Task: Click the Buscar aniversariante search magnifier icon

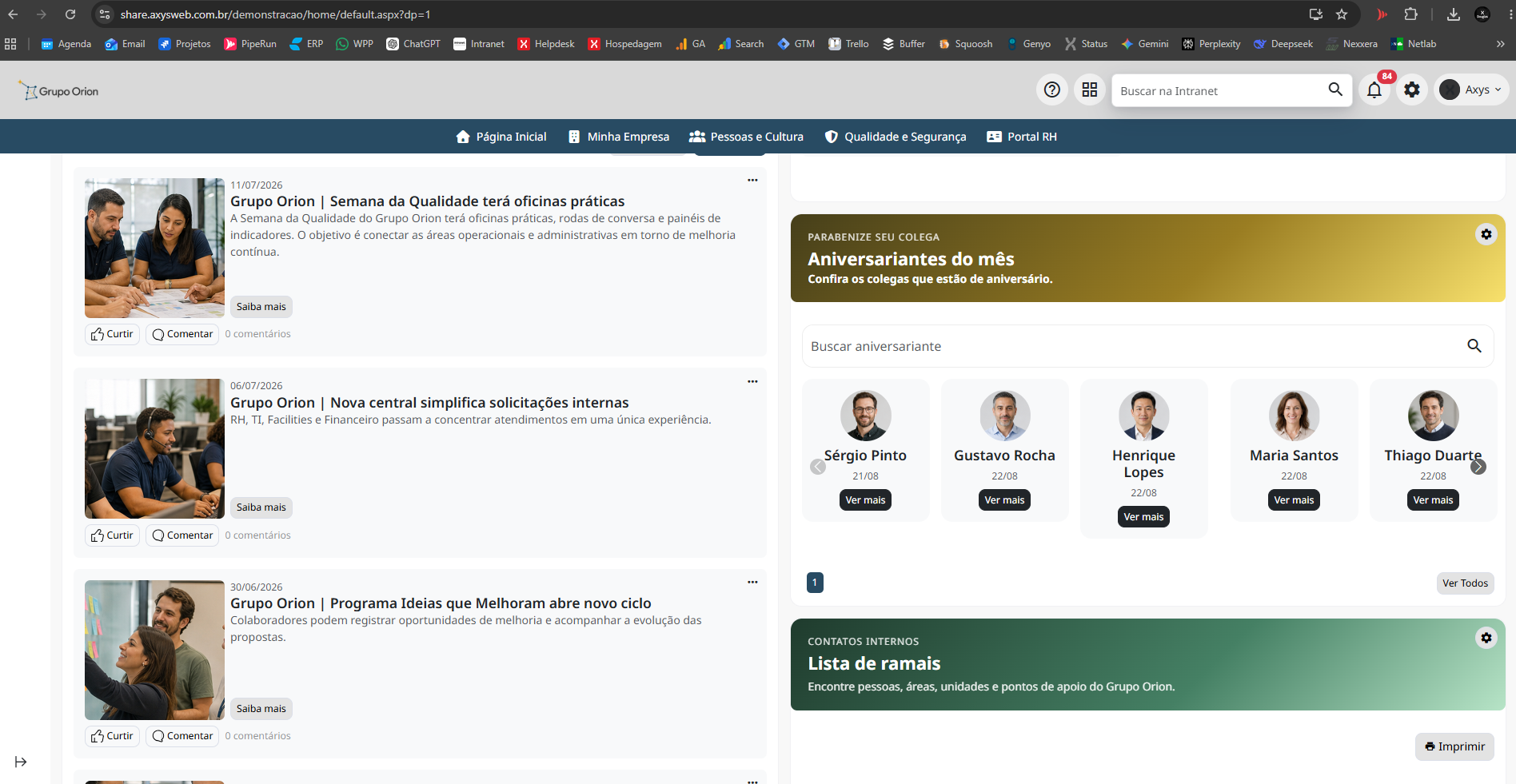Action: pyautogui.click(x=1474, y=346)
